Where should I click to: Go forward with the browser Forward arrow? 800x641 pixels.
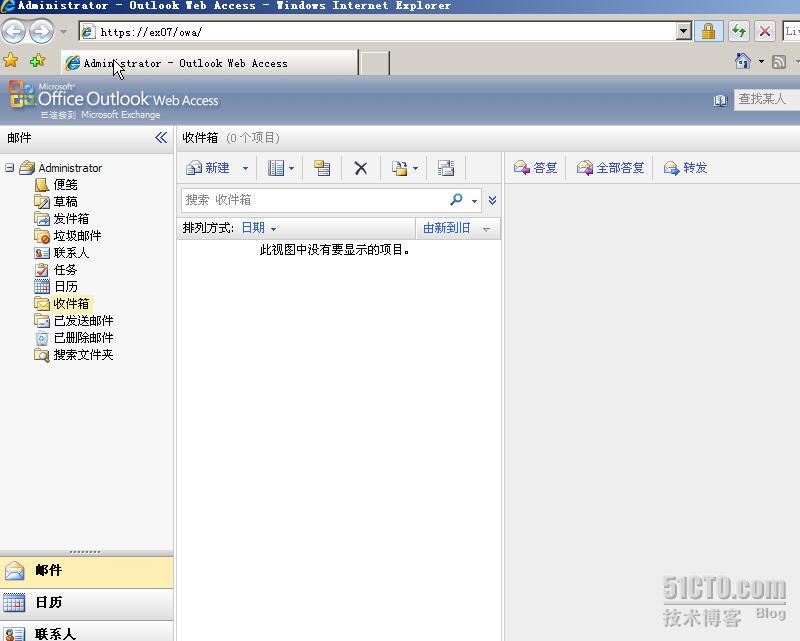pyautogui.click(x=41, y=32)
